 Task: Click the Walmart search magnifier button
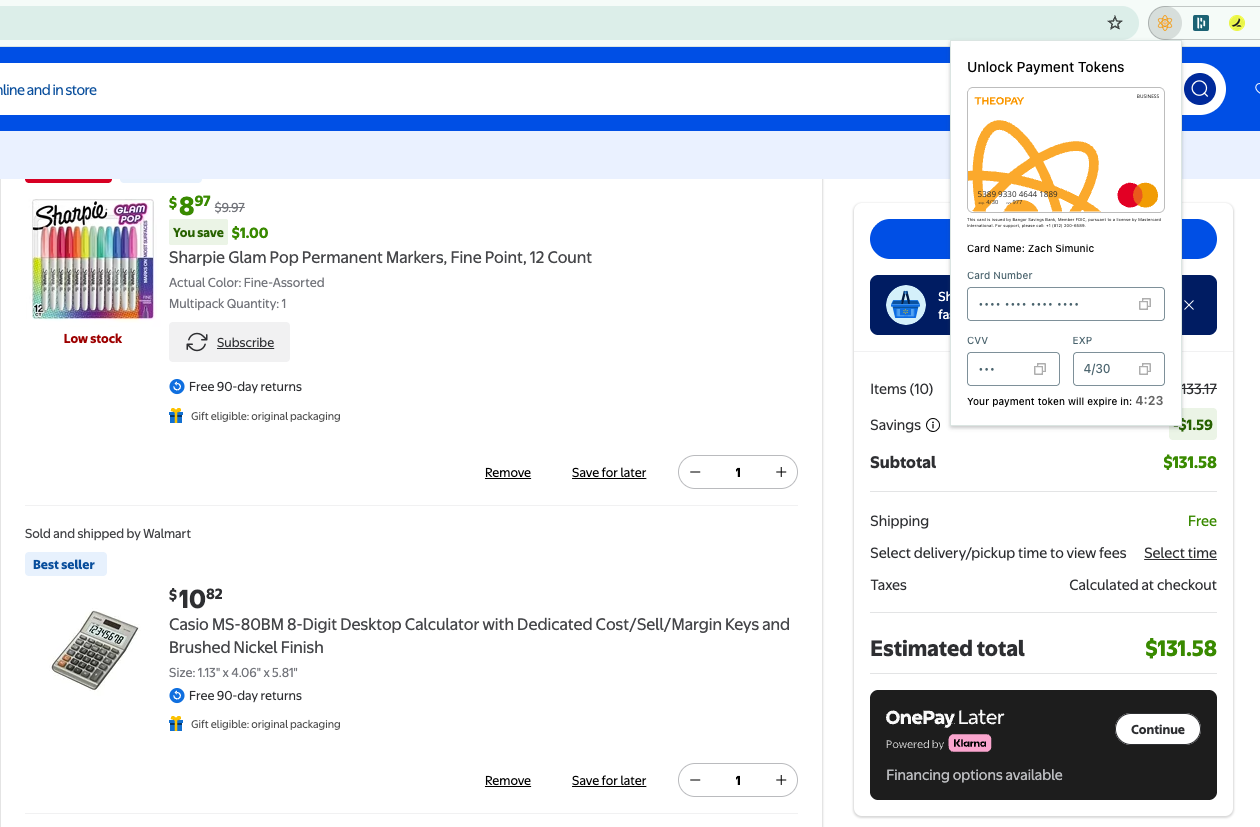(x=1200, y=89)
